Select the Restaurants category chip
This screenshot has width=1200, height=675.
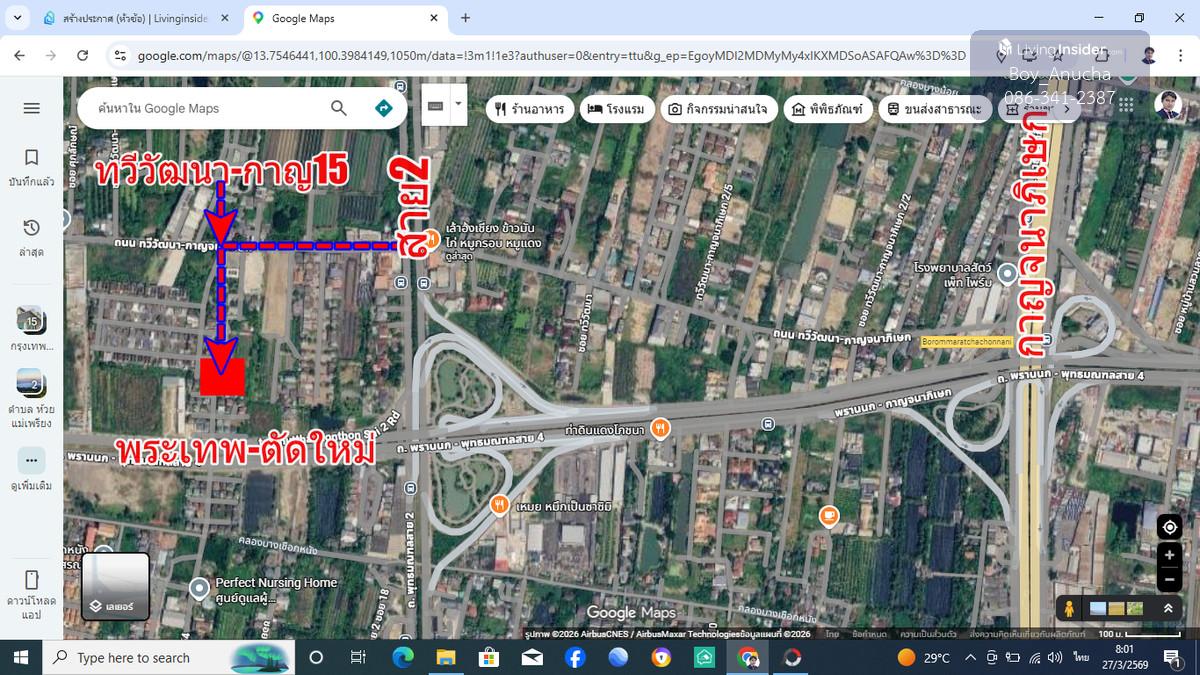[530, 109]
